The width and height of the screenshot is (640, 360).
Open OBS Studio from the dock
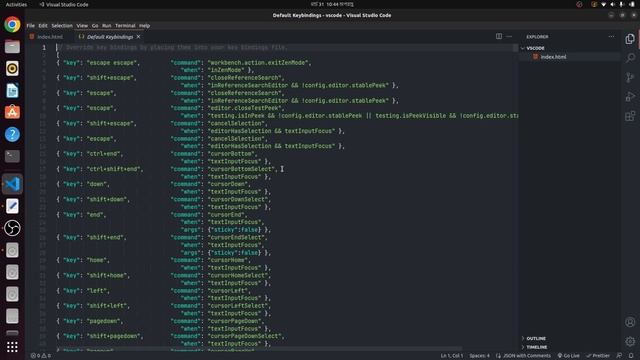click(x=12, y=228)
